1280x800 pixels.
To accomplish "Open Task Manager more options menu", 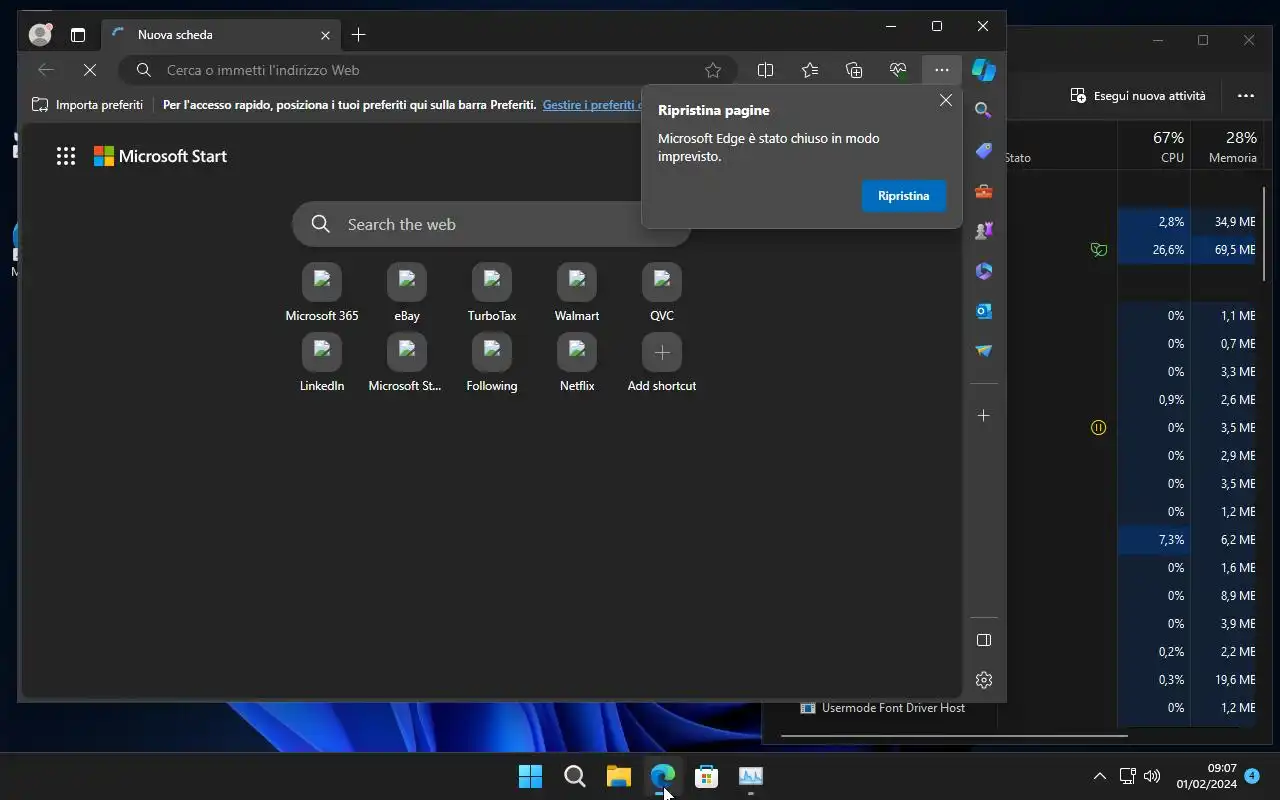I will pyautogui.click(x=1245, y=96).
